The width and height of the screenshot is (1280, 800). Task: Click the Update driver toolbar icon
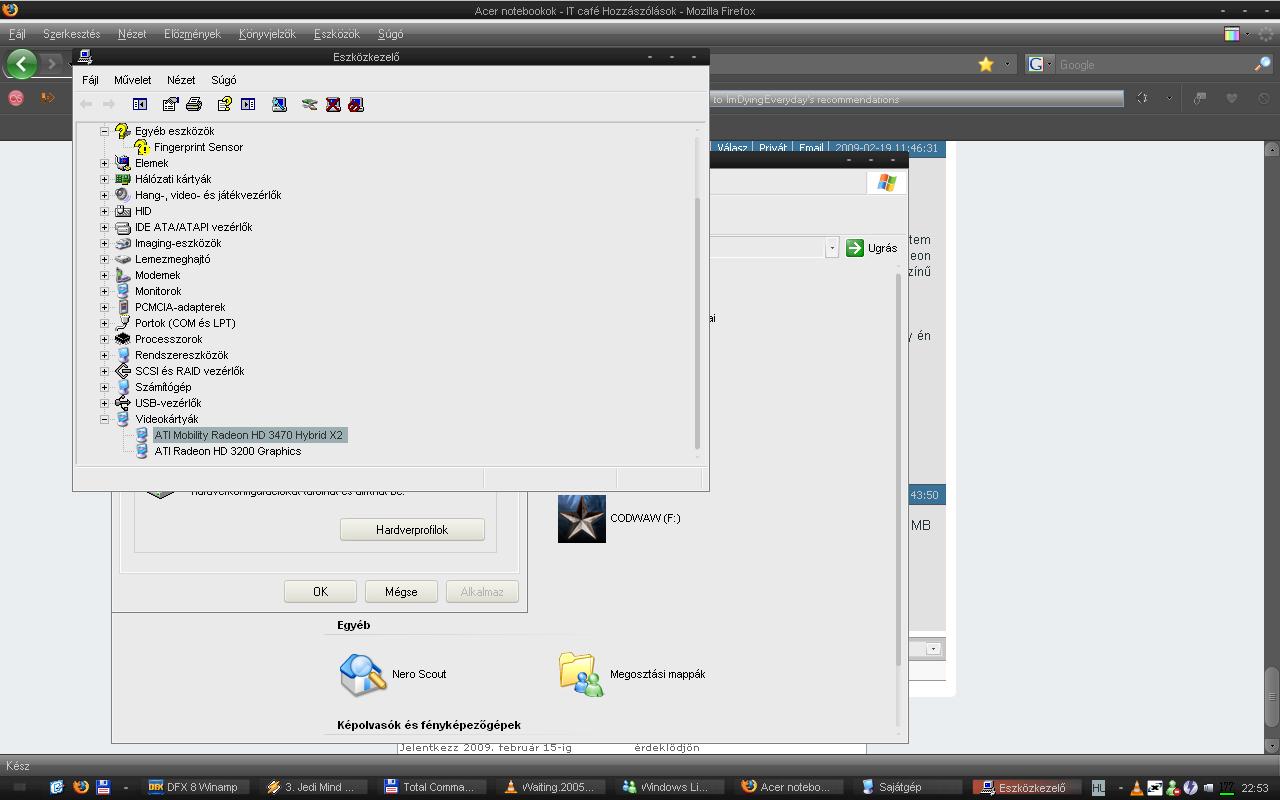click(x=310, y=104)
